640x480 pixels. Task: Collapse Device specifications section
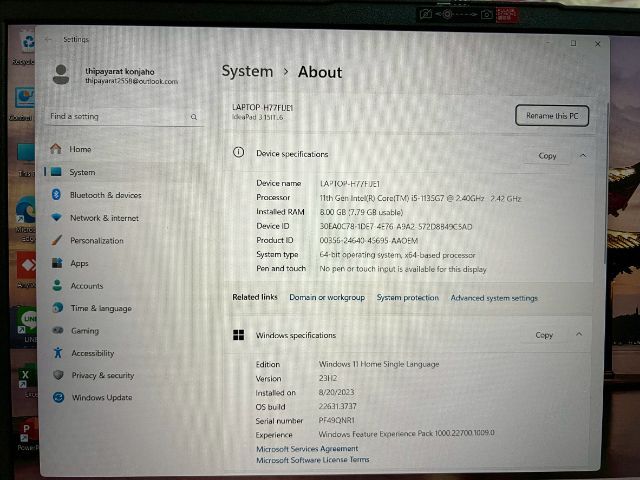(583, 156)
